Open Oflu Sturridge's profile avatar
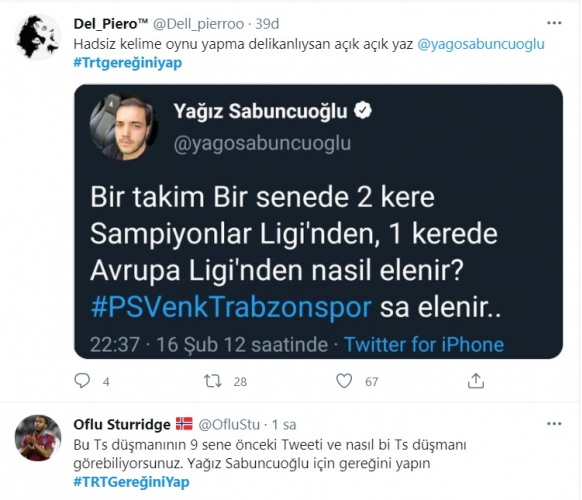This screenshot has width=582, height=500. point(38,438)
